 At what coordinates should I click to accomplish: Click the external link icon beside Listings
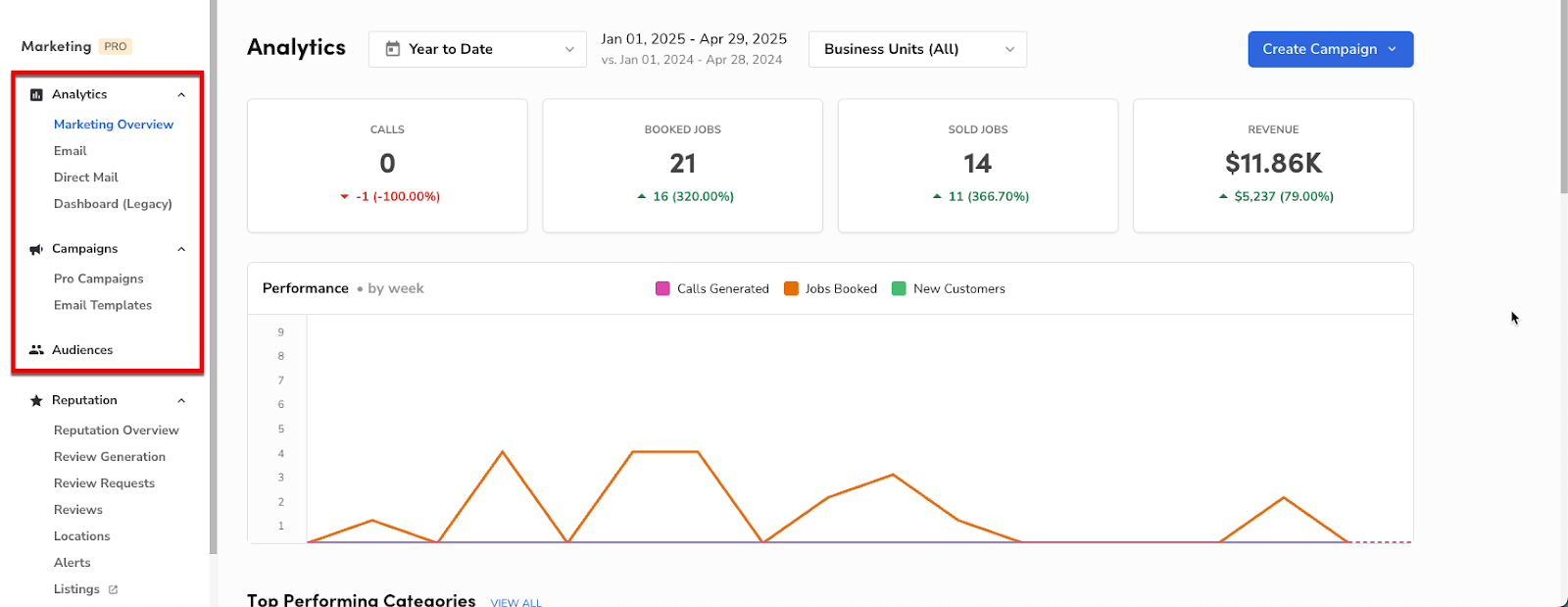click(x=113, y=589)
